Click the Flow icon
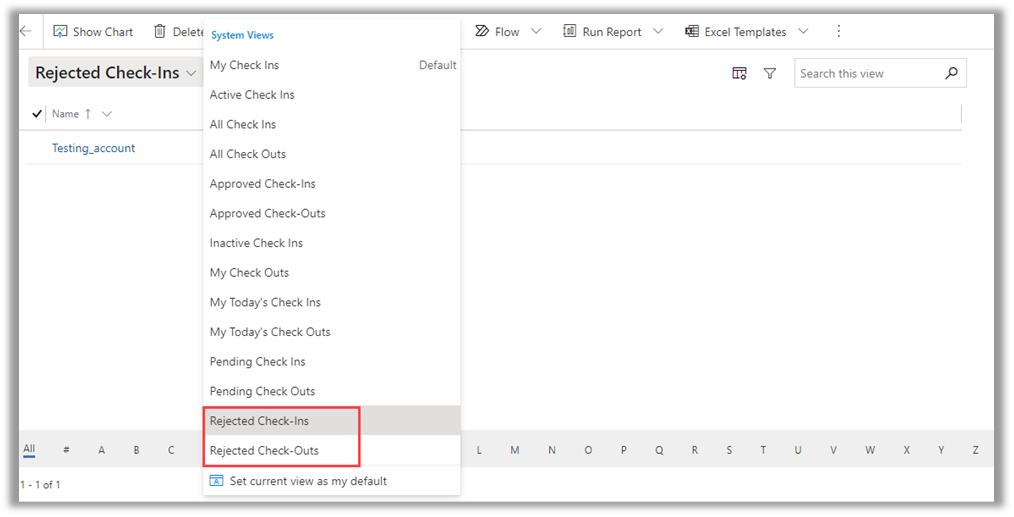The width and height of the screenshot is (1014, 517). click(482, 32)
